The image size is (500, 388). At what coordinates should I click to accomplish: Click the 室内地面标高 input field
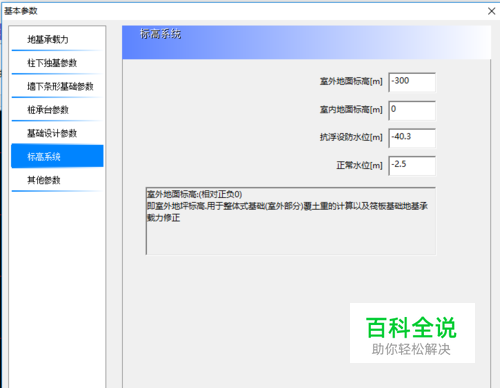pyautogui.click(x=412, y=110)
